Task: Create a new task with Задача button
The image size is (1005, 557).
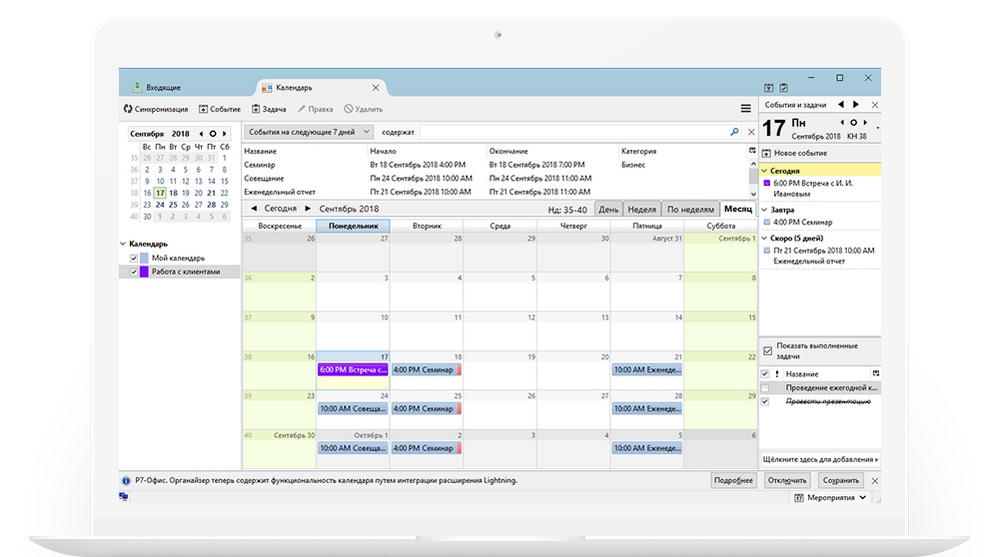Action: tap(269, 109)
